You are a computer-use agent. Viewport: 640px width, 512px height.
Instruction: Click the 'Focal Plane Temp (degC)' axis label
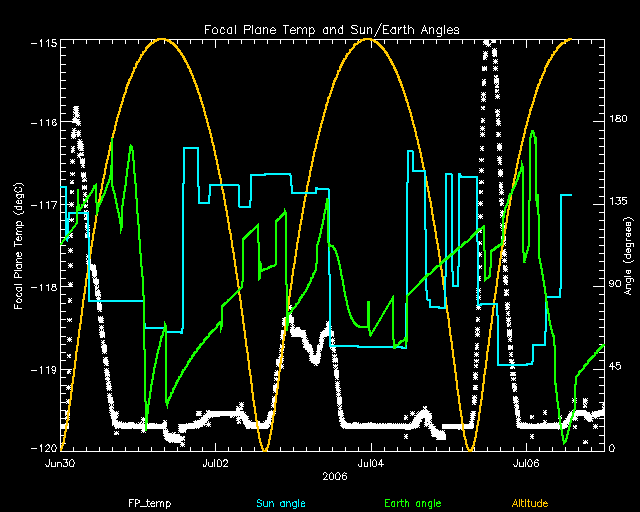coord(20,245)
